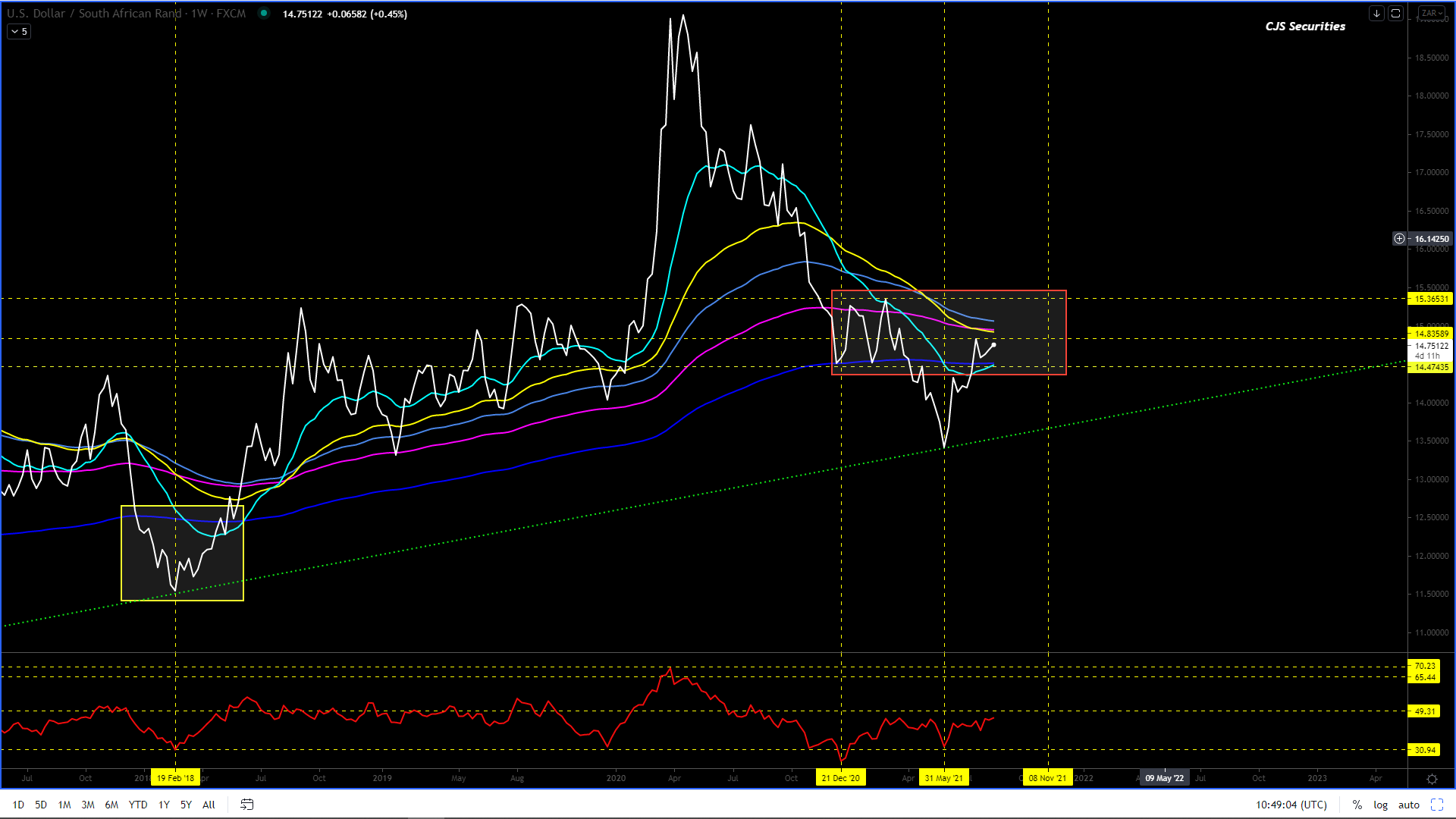Select the YTD time range
Screen dimensions: 1456x819
[x=138, y=805]
